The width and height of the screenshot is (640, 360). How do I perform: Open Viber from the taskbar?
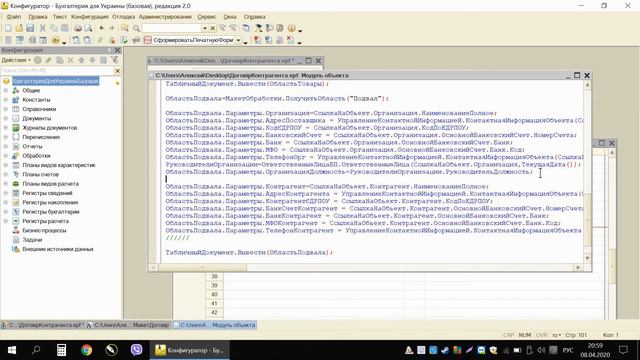(136, 350)
